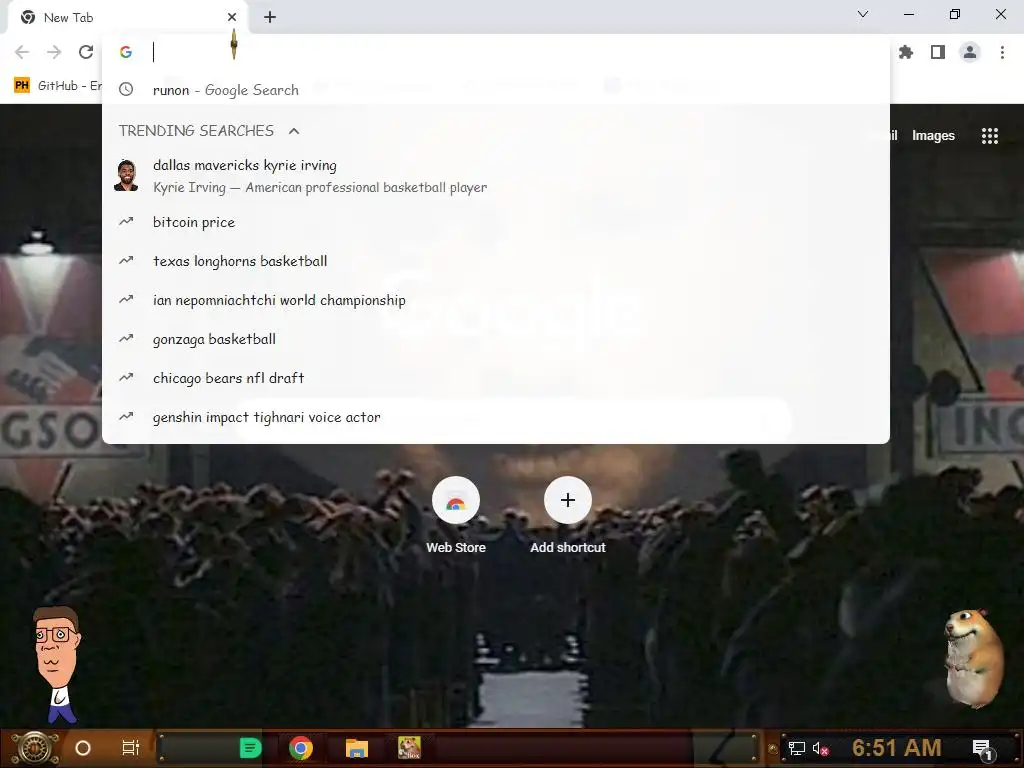Open the Google apps grid

point(989,136)
